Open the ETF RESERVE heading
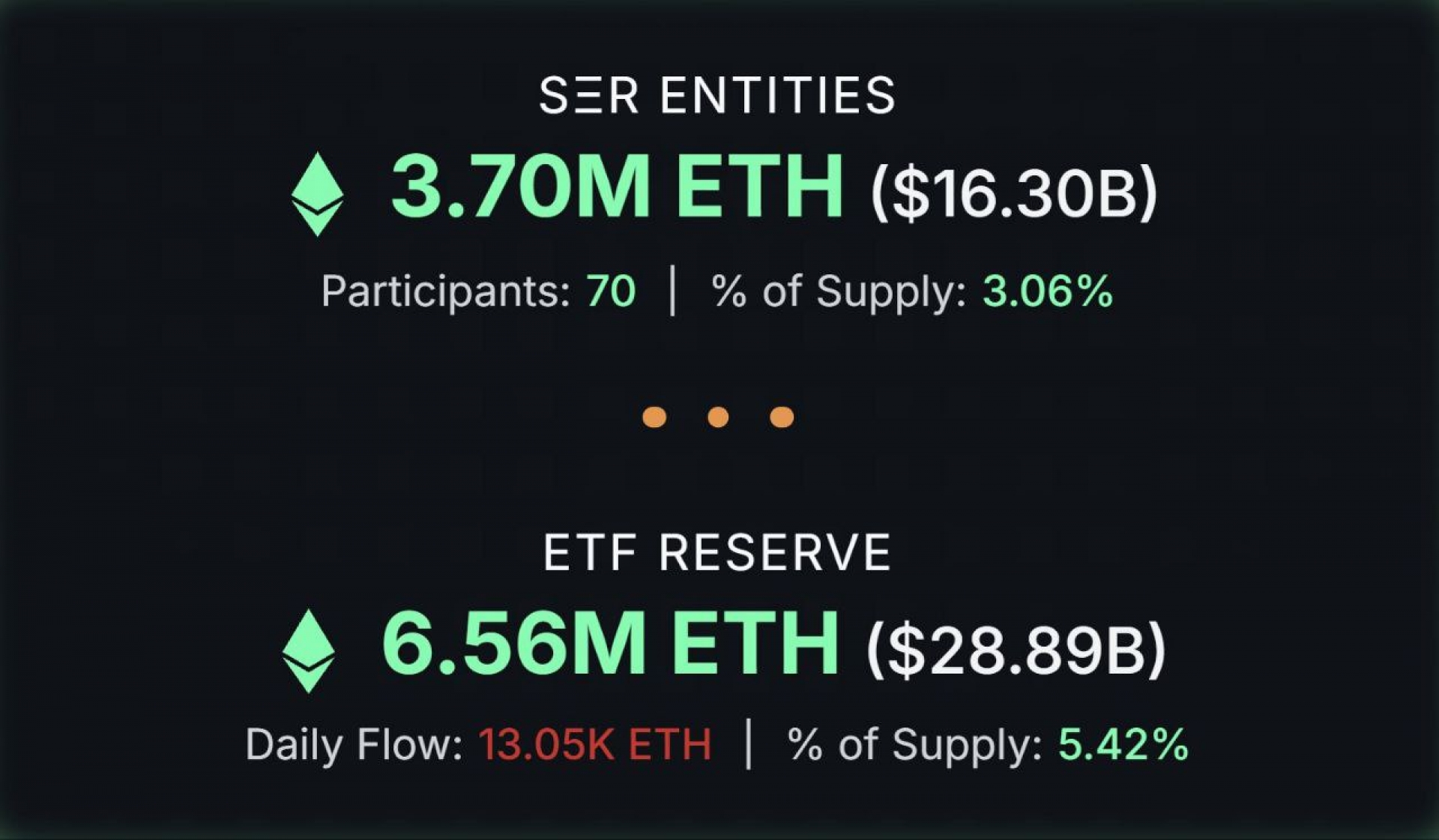The width and height of the screenshot is (1439, 840). tap(717, 552)
